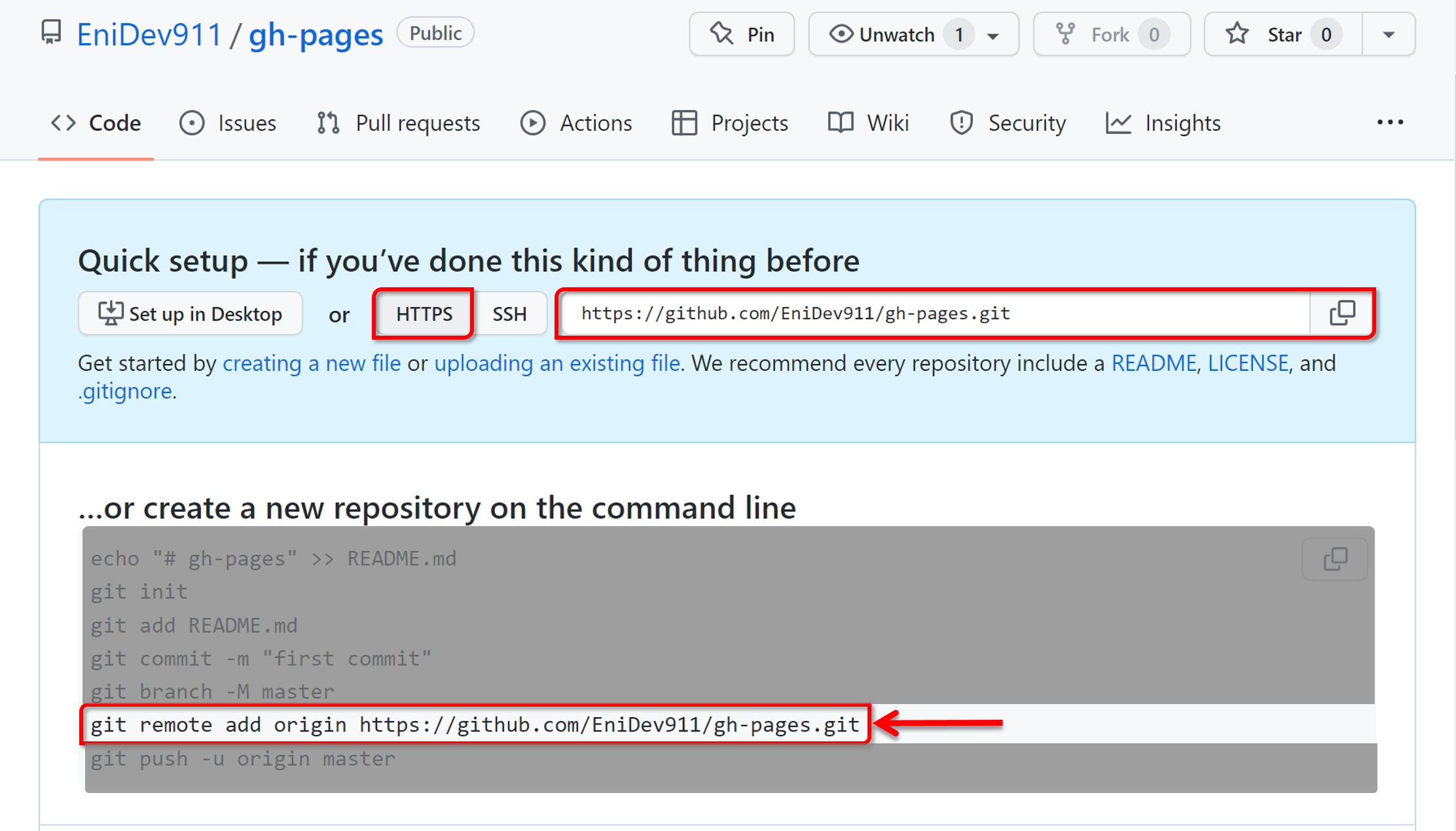This screenshot has width=1456, height=831.
Task: Select the SSH clone option
Action: [x=509, y=314]
